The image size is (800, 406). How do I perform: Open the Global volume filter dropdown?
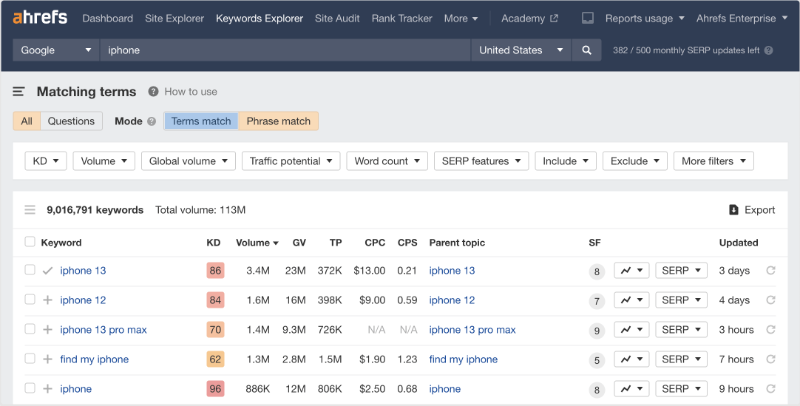click(188, 161)
